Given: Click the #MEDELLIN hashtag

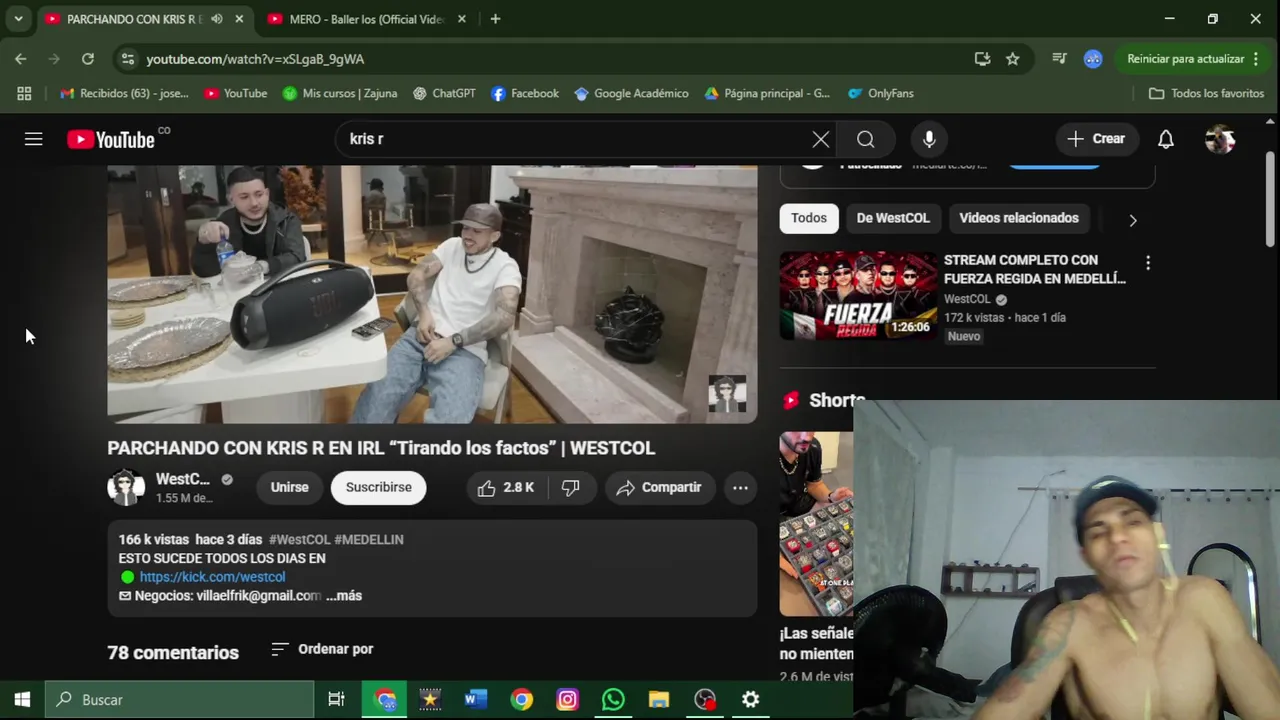Looking at the screenshot, I should [369, 539].
